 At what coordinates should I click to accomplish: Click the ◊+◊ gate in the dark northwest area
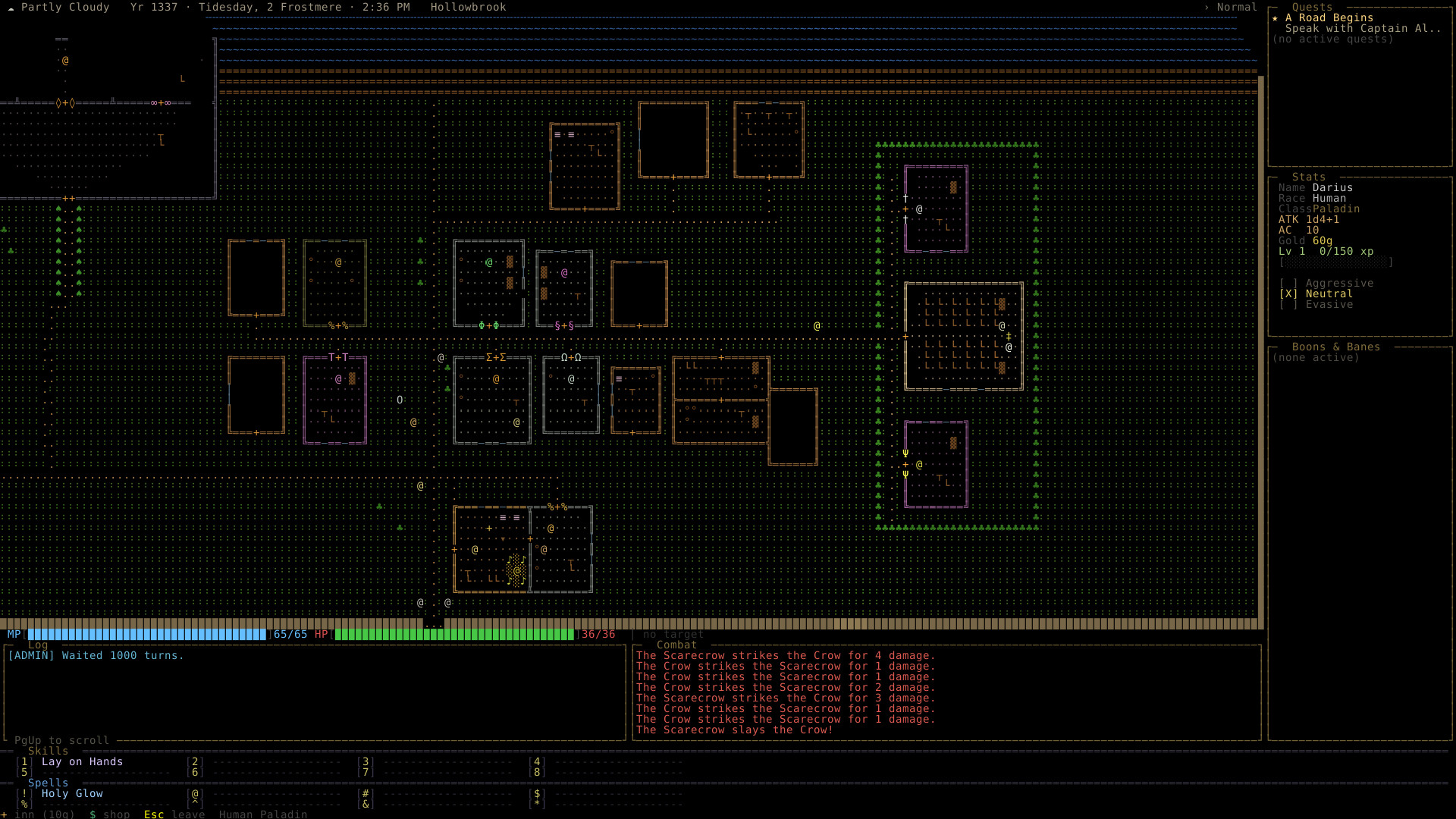click(x=65, y=103)
